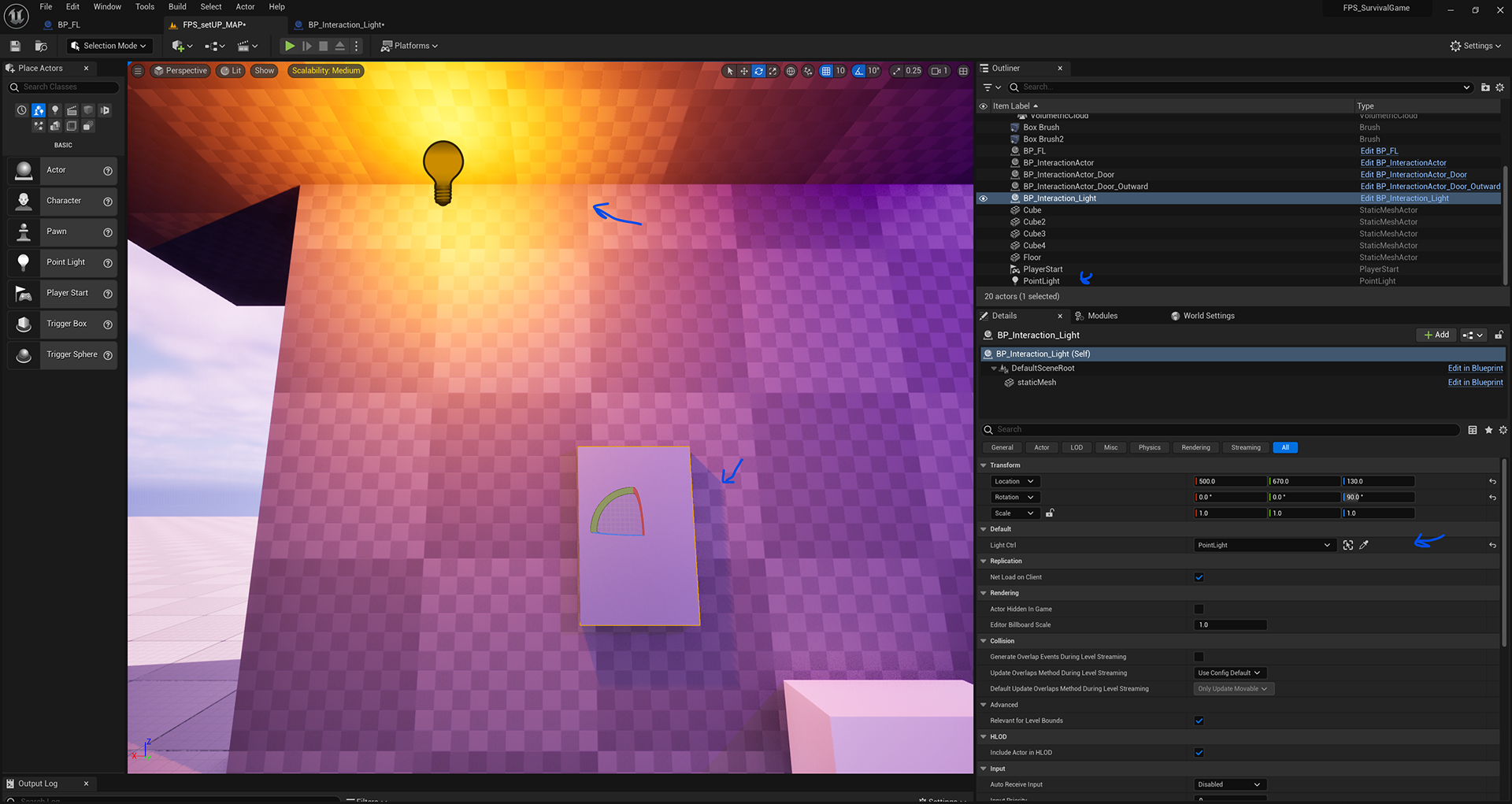The width and height of the screenshot is (1512, 804).
Task: Click the Save Current Level icon
Action: click(x=15, y=46)
